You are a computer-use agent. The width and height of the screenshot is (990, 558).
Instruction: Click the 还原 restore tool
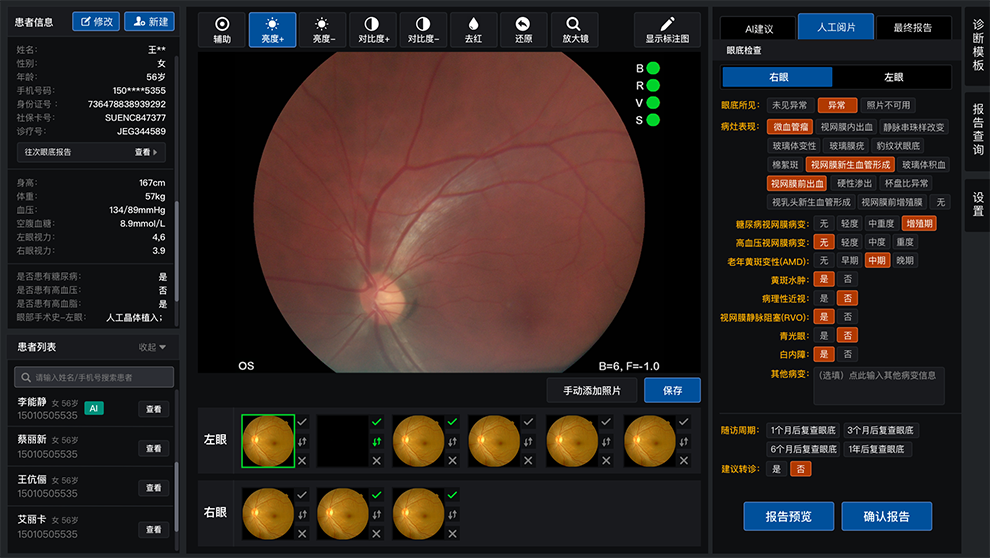click(523, 30)
